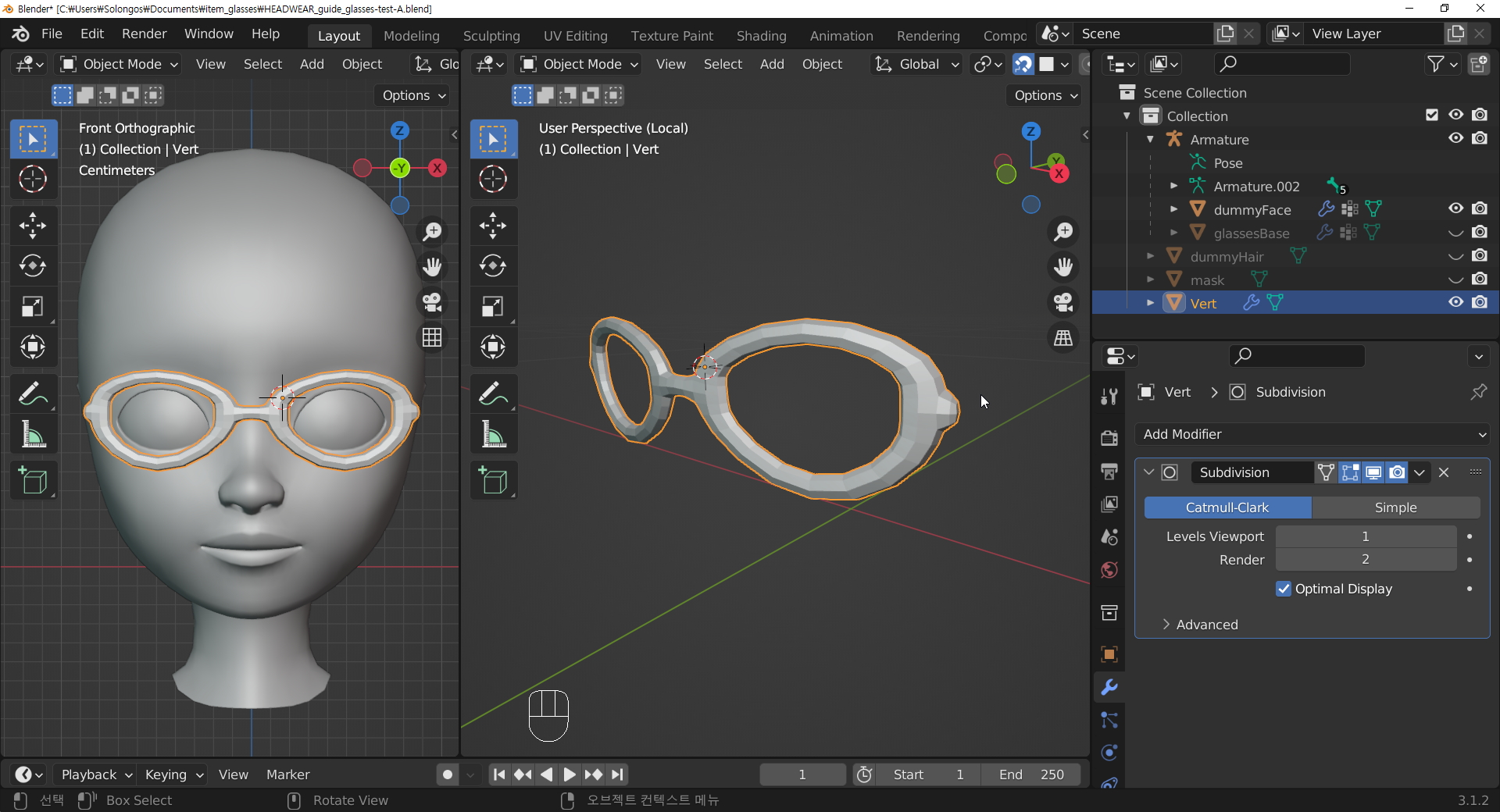This screenshot has height=812, width=1500.
Task: Click play animation button
Action: [570, 775]
